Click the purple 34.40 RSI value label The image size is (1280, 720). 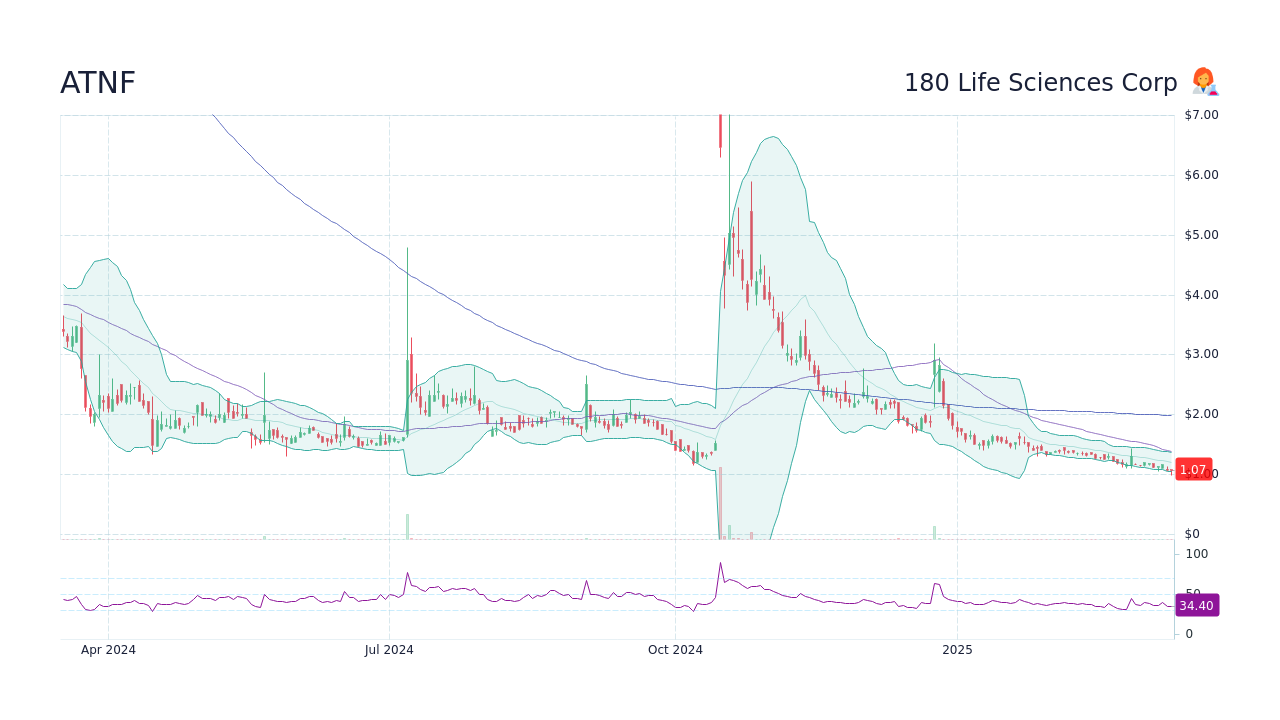[x=1196, y=605]
